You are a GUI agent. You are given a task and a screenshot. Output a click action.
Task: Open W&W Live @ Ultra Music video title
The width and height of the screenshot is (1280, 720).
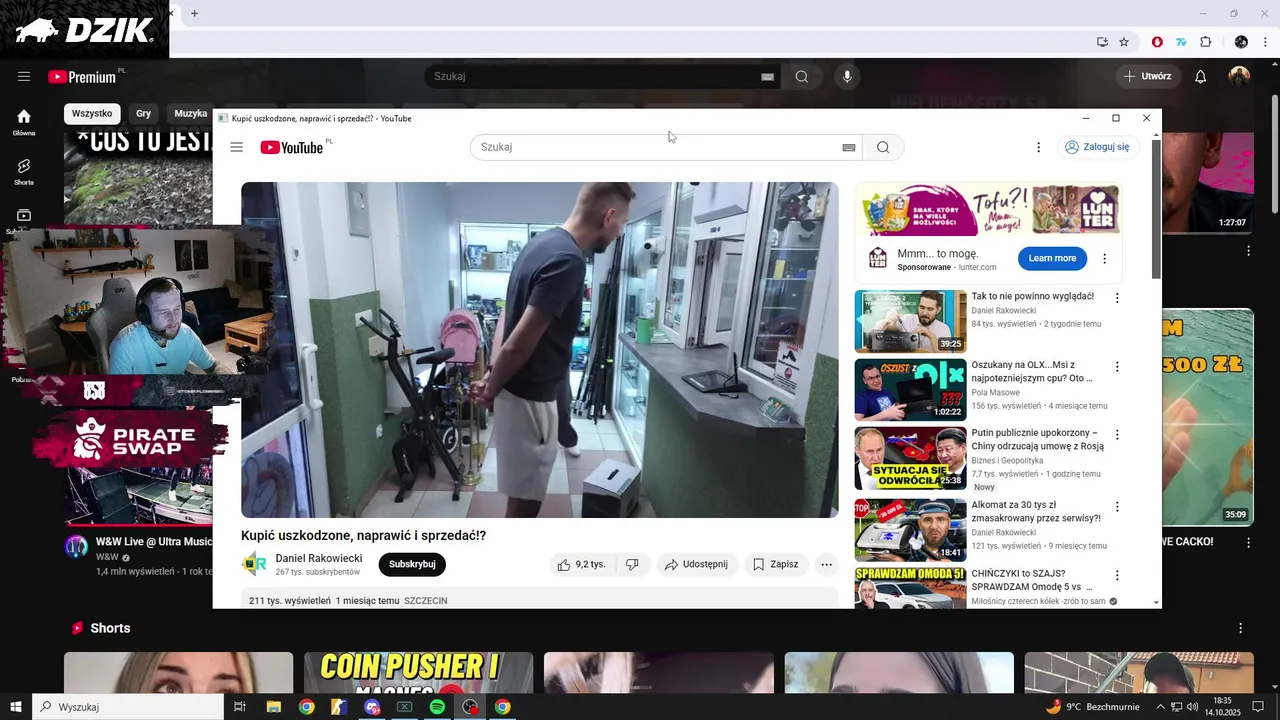point(154,542)
